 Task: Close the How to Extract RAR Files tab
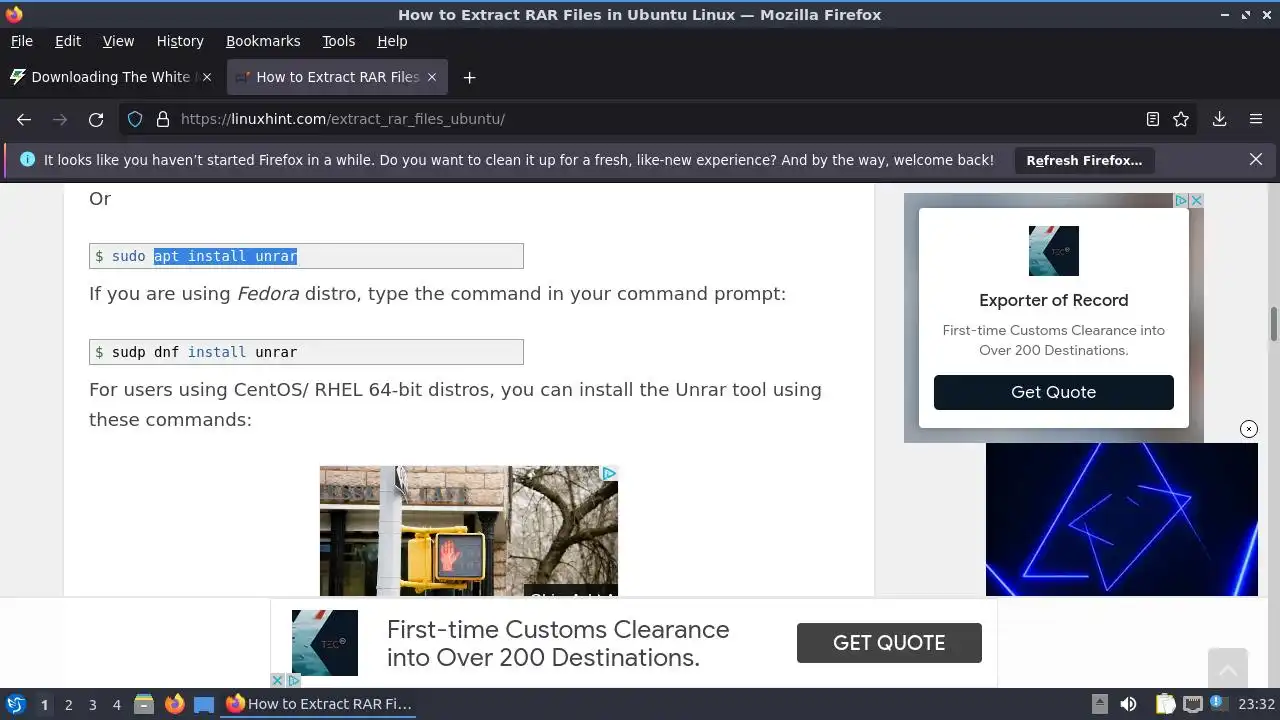[432, 77]
